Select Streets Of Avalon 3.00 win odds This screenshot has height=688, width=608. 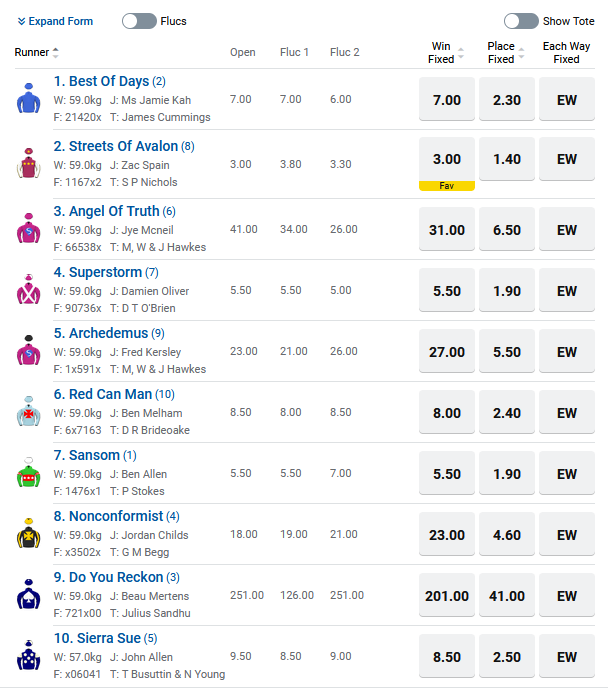447,159
